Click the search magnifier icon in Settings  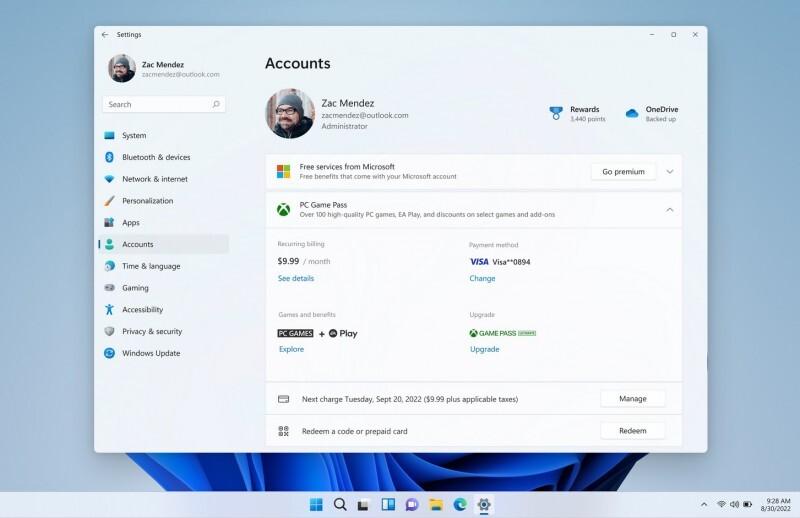216,104
